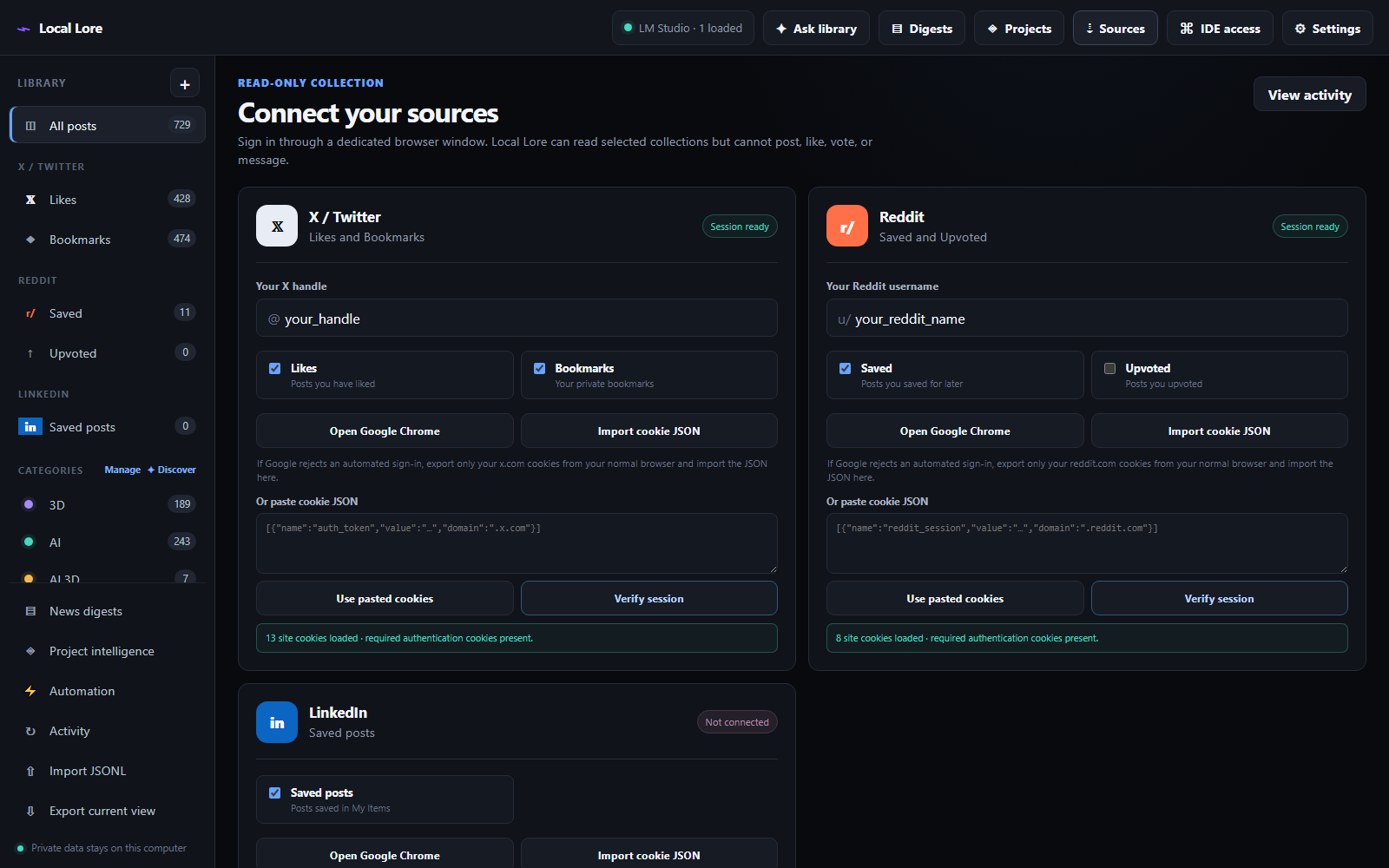Click the Reddit Session ready badge
The image size is (1389, 868).
pyautogui.click(x=1310, y=227)
